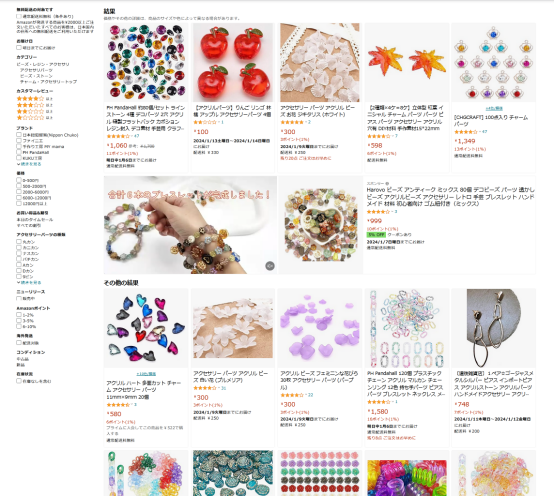Filter by three stars and up rating

tap(35, 105)
